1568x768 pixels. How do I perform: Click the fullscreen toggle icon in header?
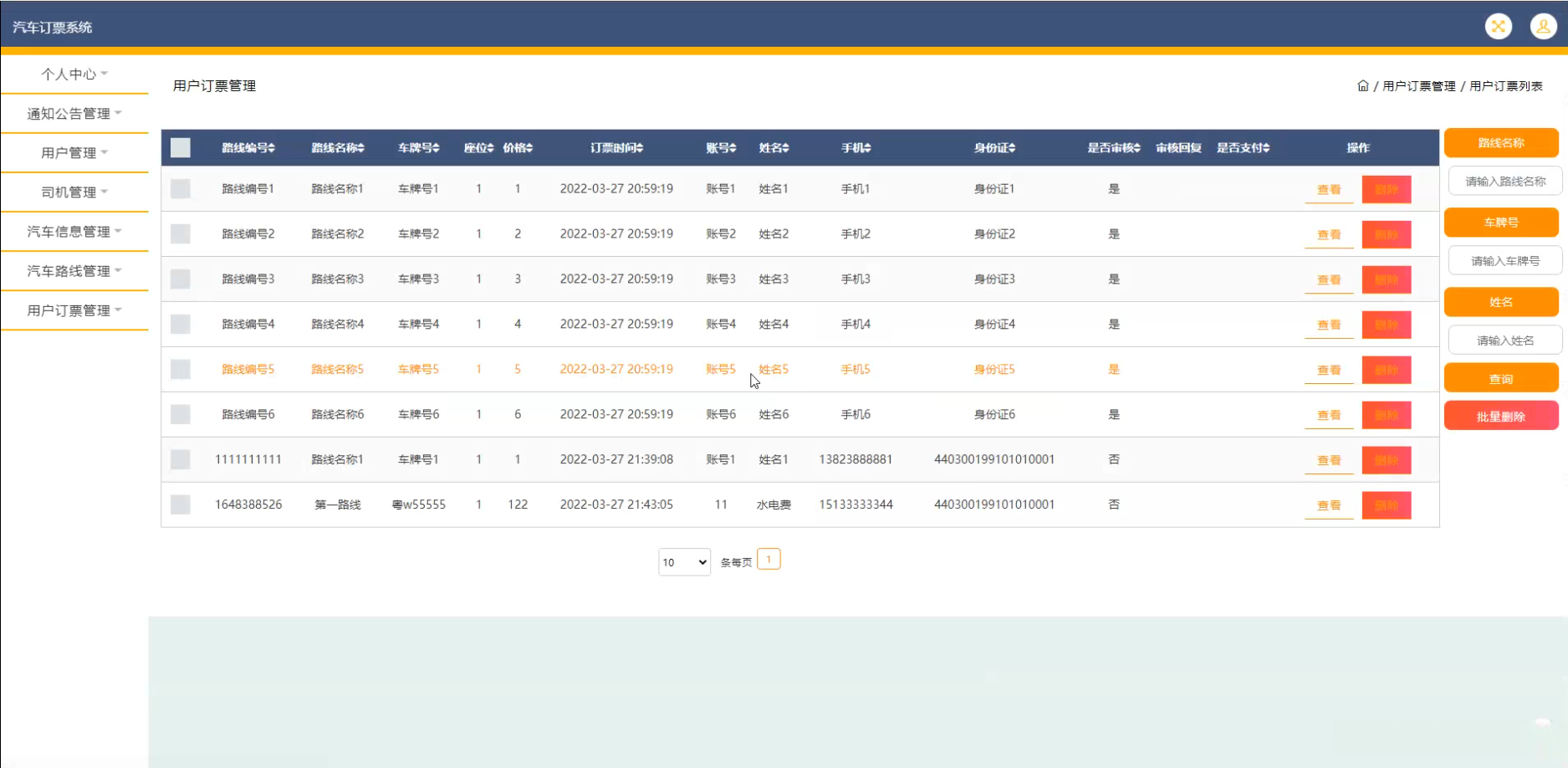click(x=1498, y=27)
